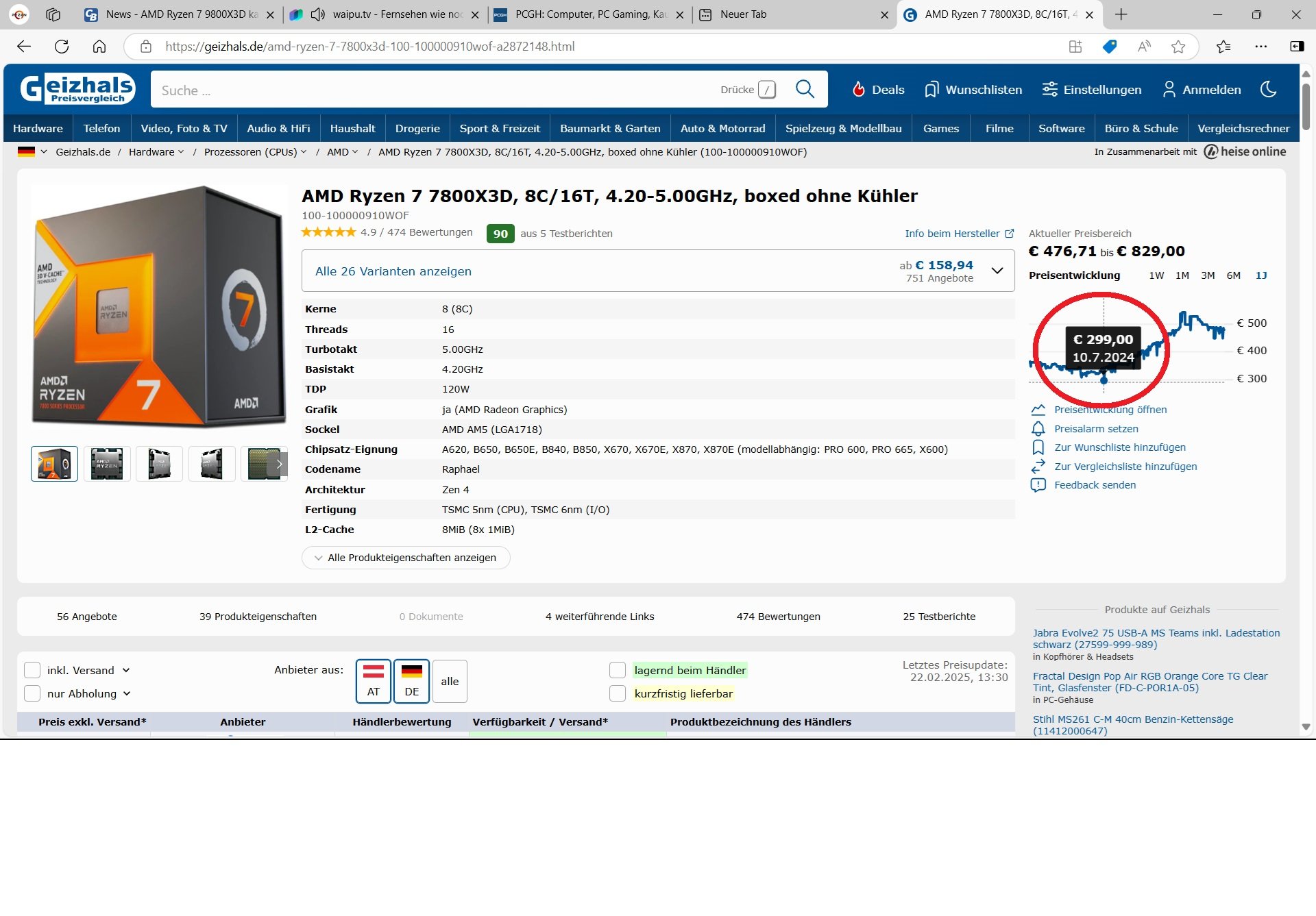Select the 6M price history range
This screenshot has width=1316, height=916.
(1233, 275)
